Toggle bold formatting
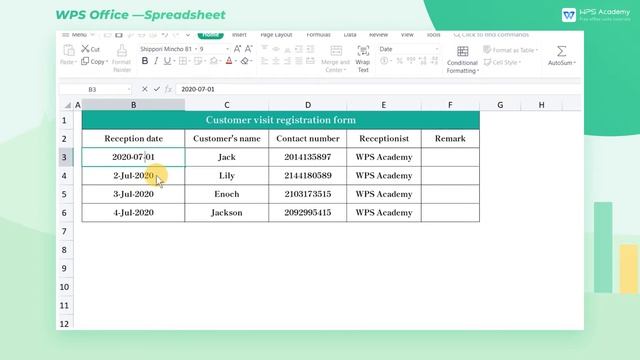The width and height of the screenshot is (640, 360). 144,61
